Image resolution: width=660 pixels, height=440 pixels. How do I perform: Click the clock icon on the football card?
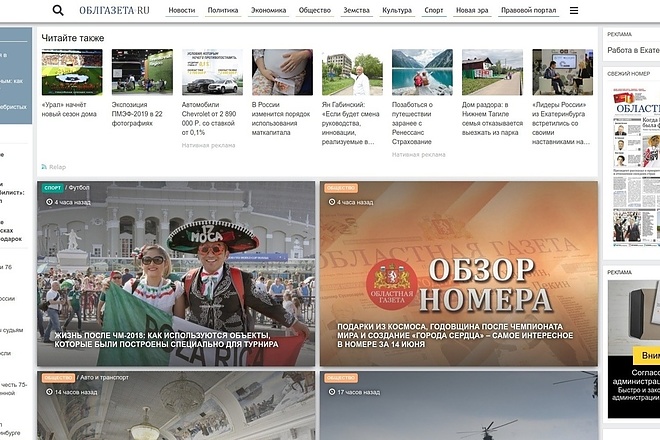tap(49, 202)
